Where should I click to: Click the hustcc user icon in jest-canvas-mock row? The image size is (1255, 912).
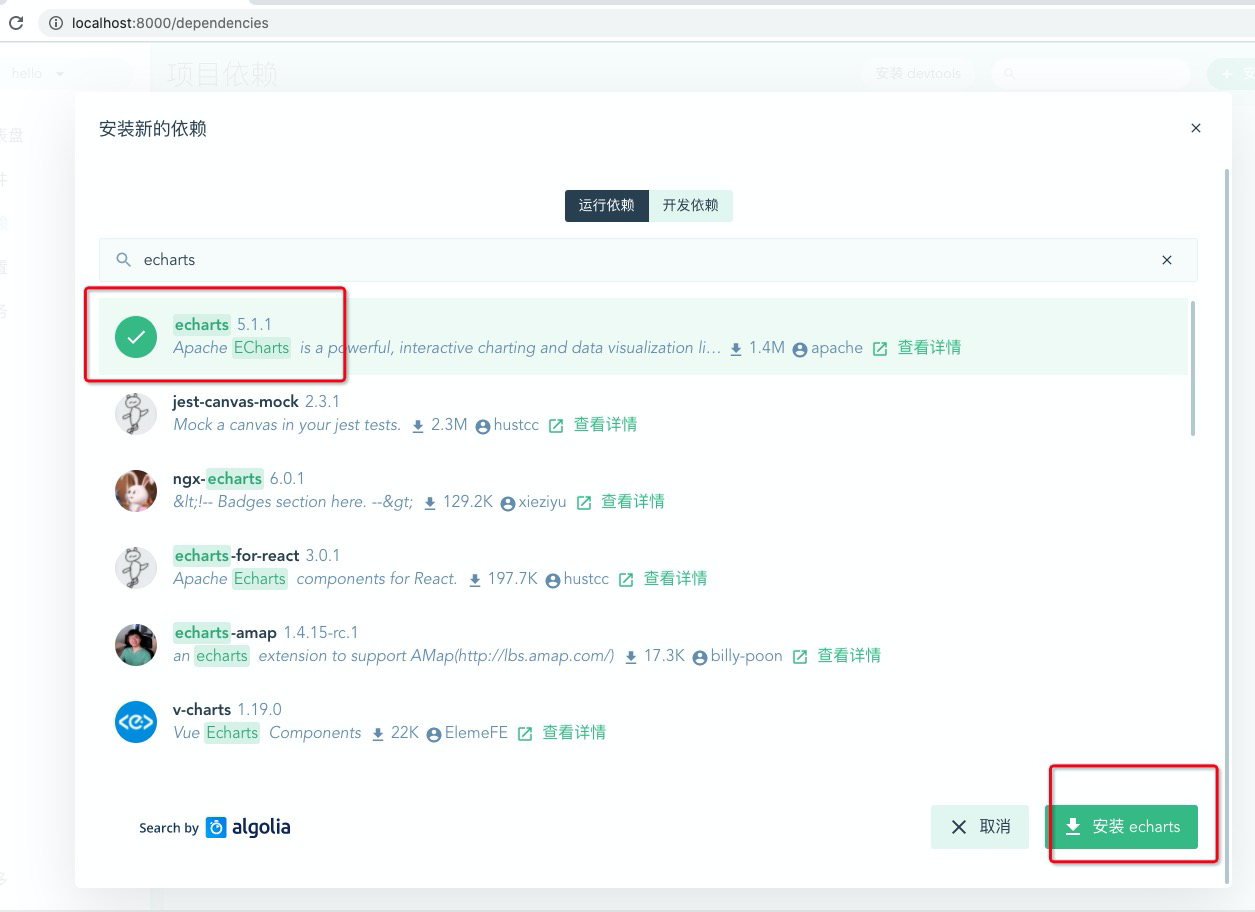(x=483, y=426)
